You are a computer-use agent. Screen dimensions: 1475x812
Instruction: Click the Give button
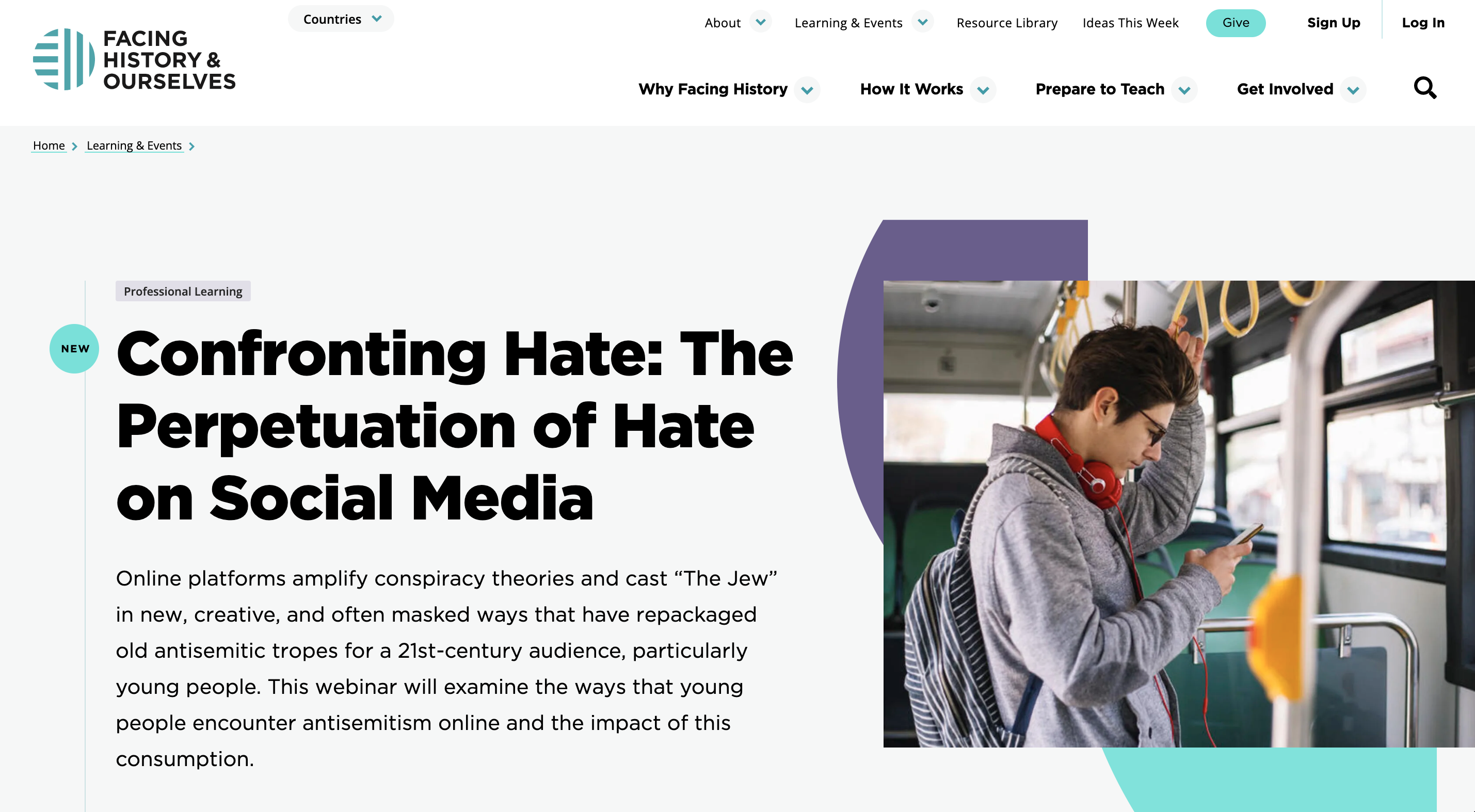(1236, 23)
